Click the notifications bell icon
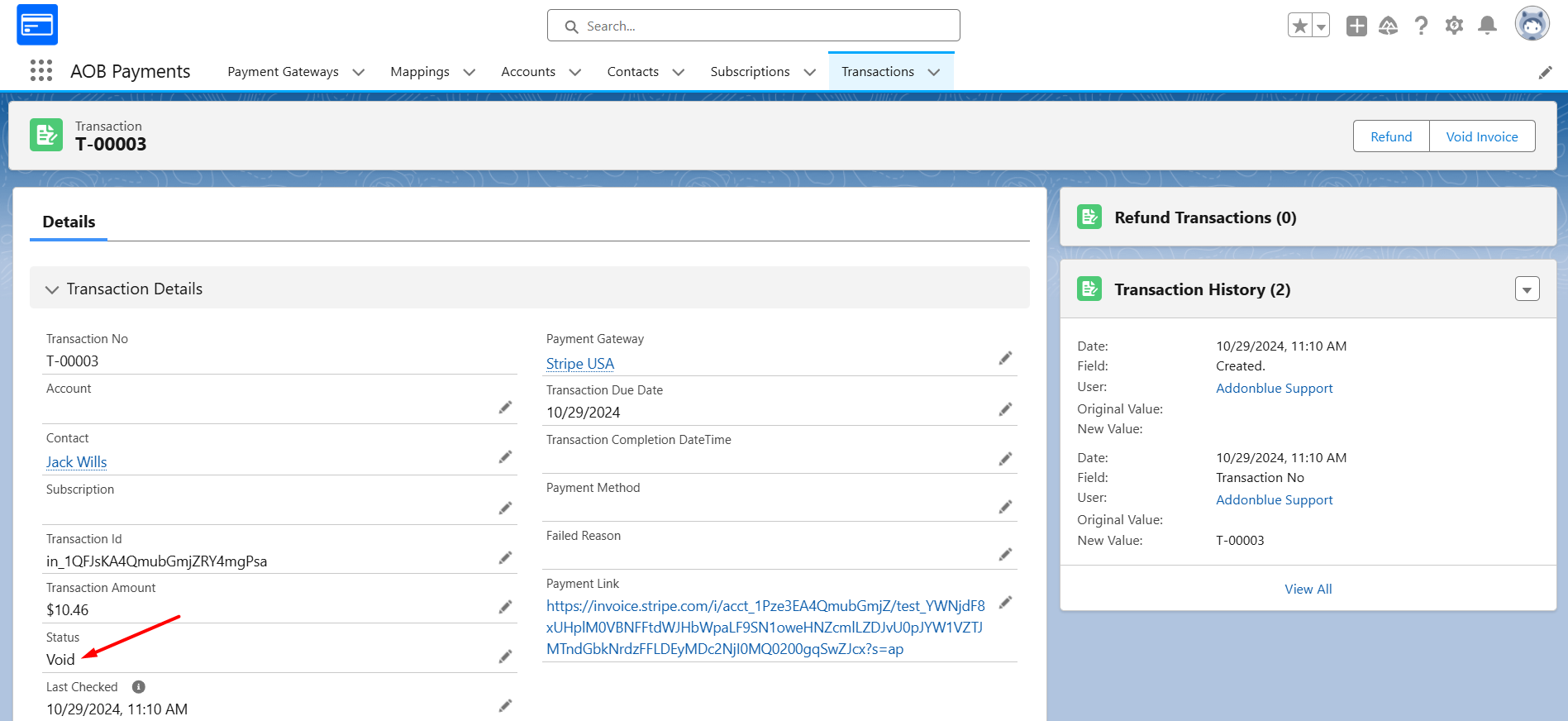Image resolution: width=1568 pixels, height=721 pixels. (1487, 26)
